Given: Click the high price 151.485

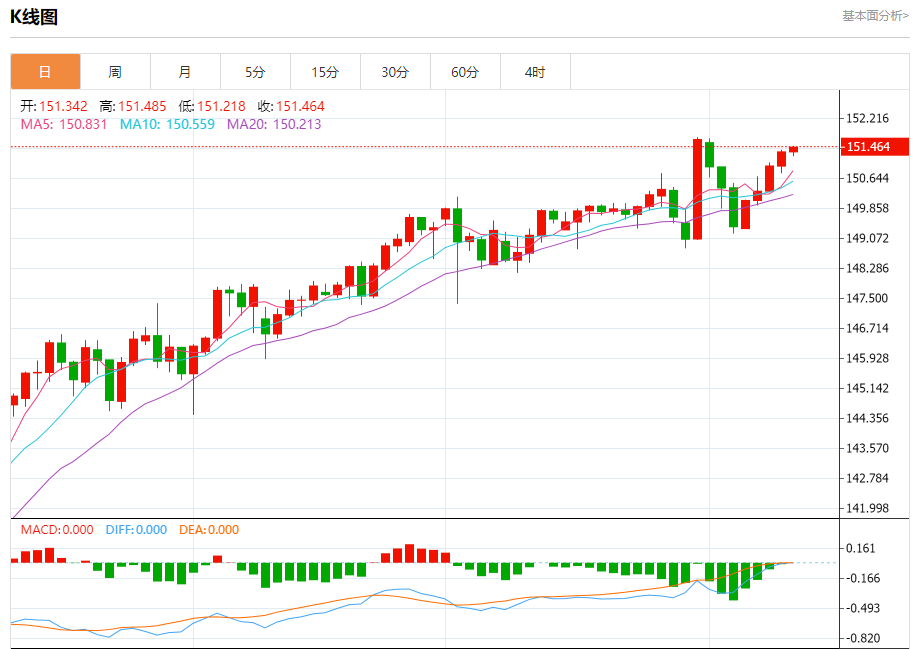Looking at the screenshot, I should 142,106.
